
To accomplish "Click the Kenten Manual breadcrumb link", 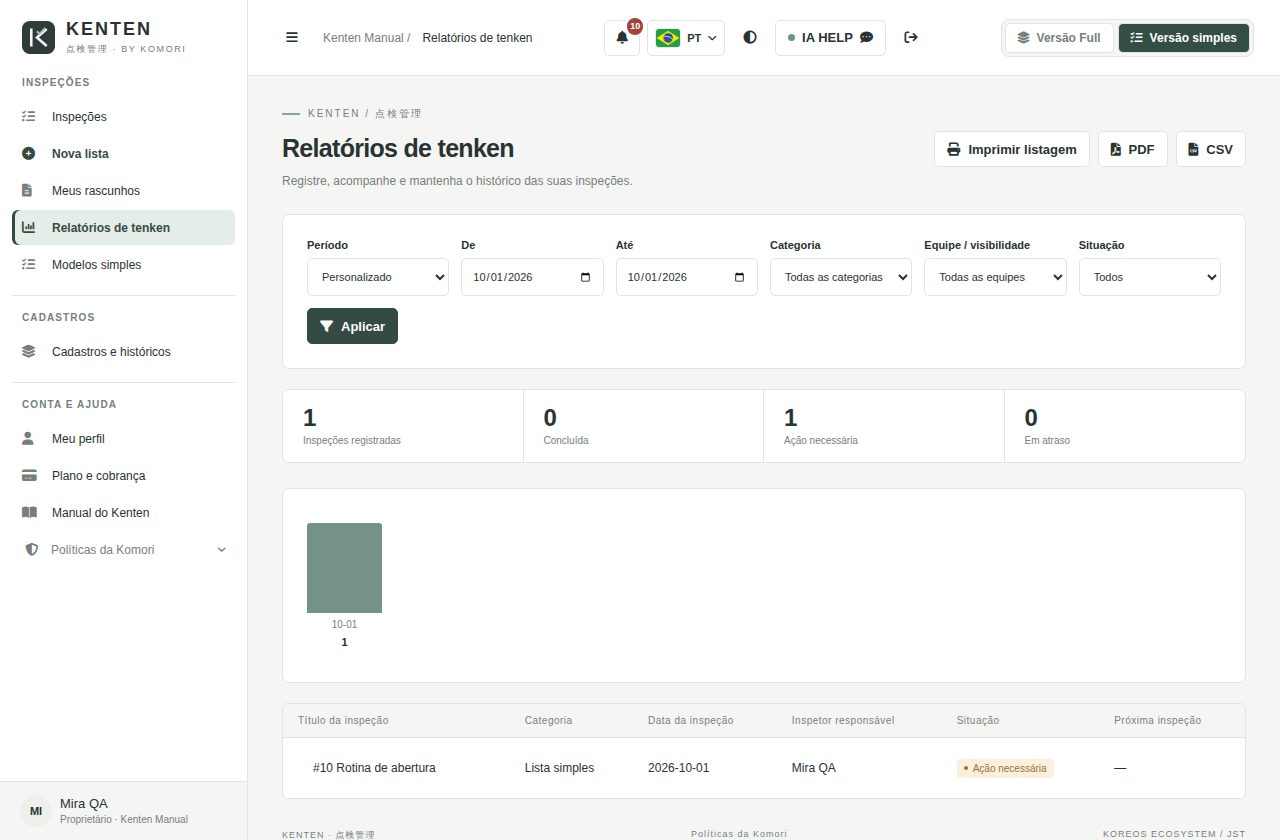I will [363, 38].
